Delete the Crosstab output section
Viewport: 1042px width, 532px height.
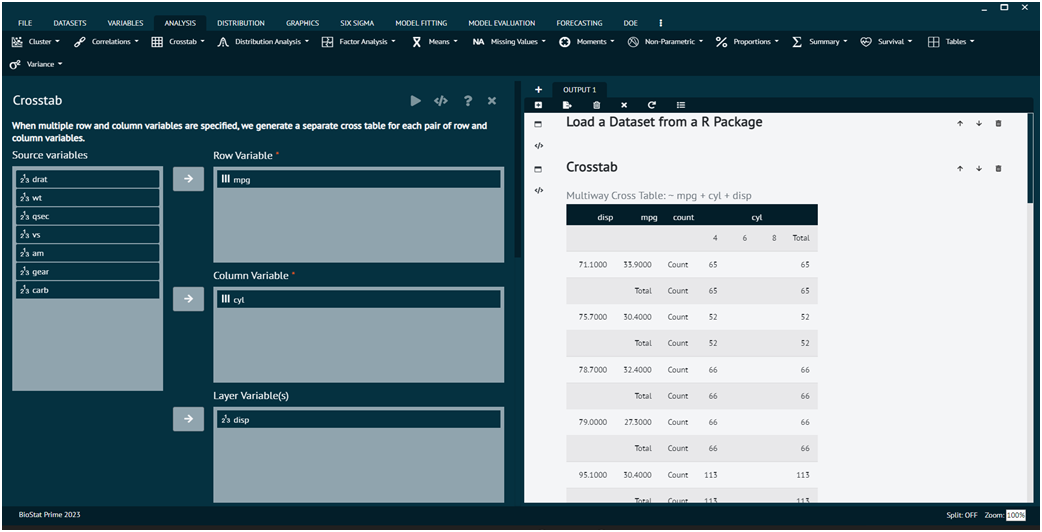click(x=998, y=169)
